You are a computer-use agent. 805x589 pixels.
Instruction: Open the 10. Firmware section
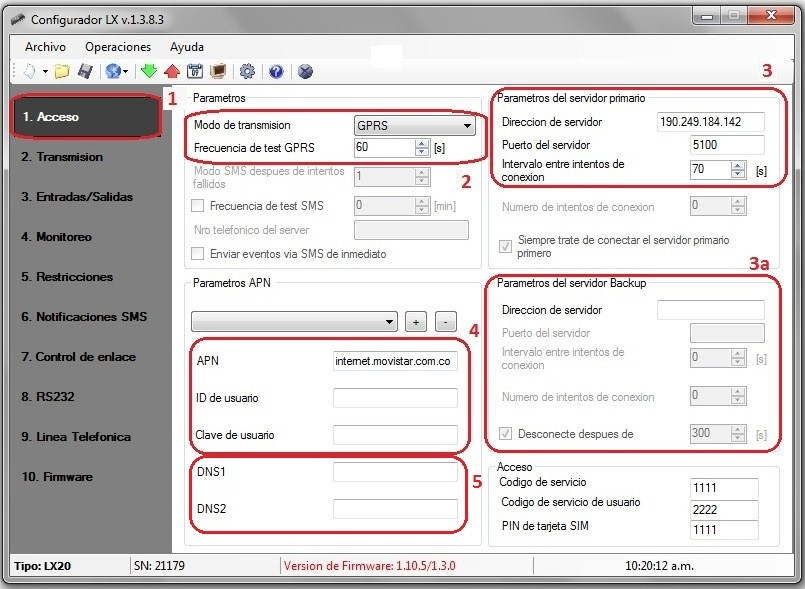pos(57,477)
